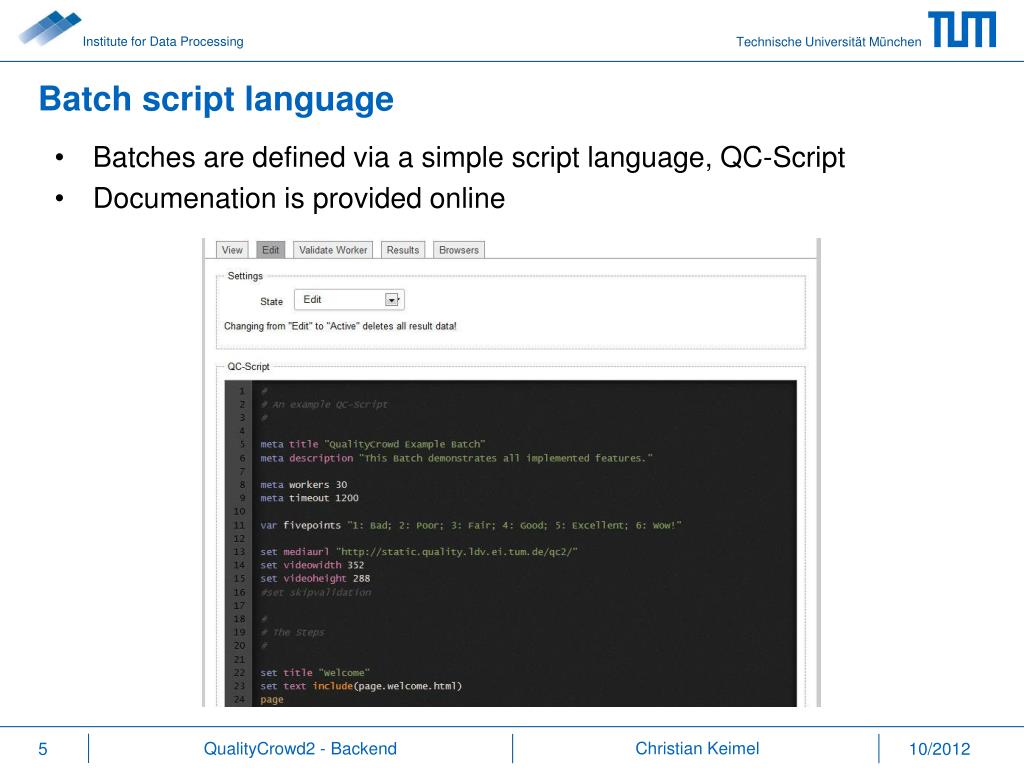Click the 'page' keyword on line 24
Viewport: 1024px width, 768px height.
[272, 699]
